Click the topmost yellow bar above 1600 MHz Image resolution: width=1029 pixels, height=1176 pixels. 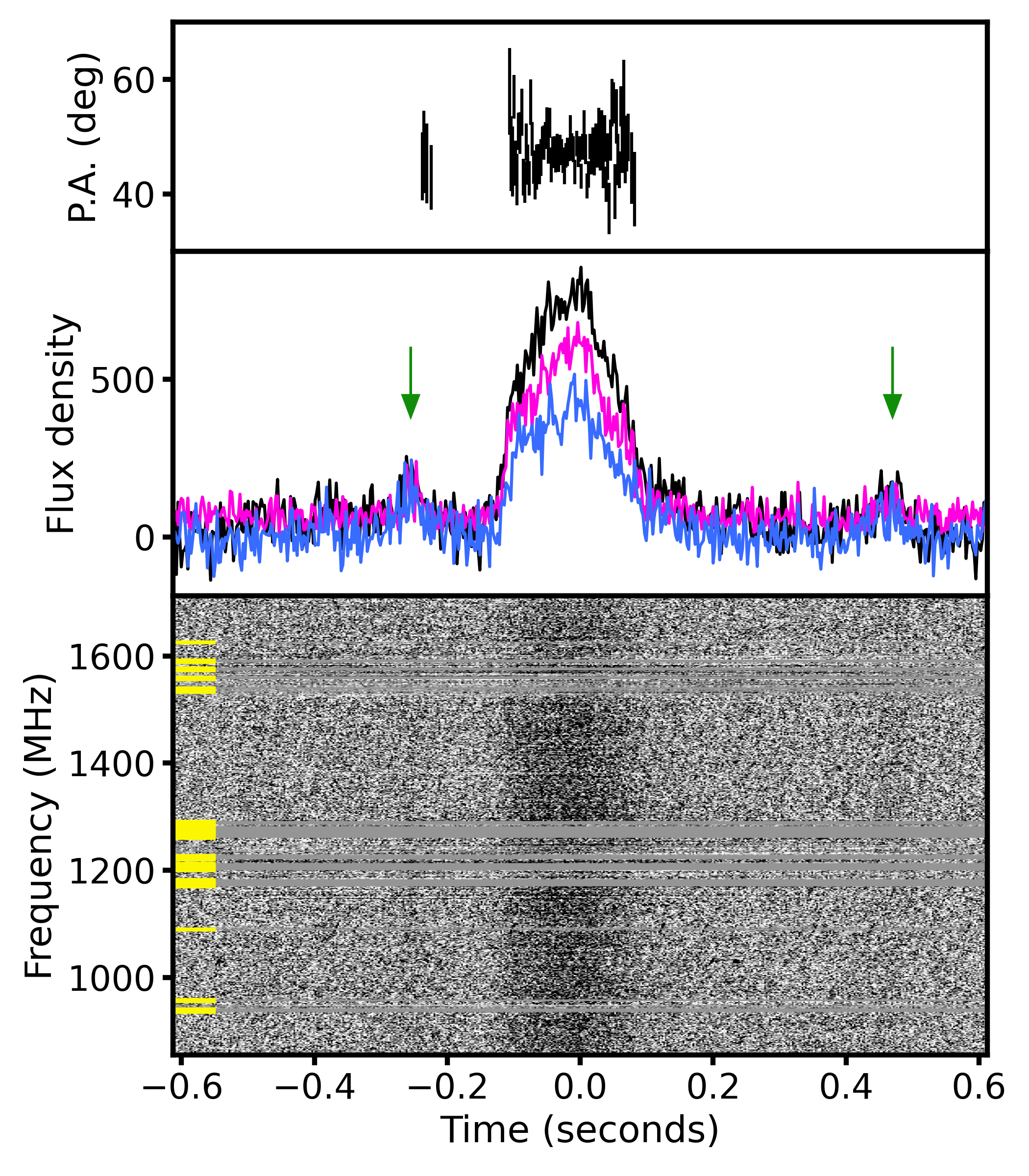tap(195, 642)
